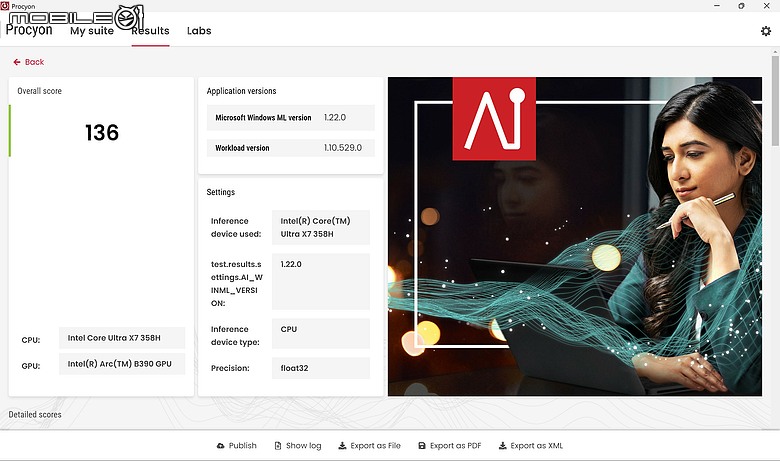Image resolution: width=780 pixels, height=461 pixels.
Task: Close the Procyon window
Action: [x=767, y=6]
